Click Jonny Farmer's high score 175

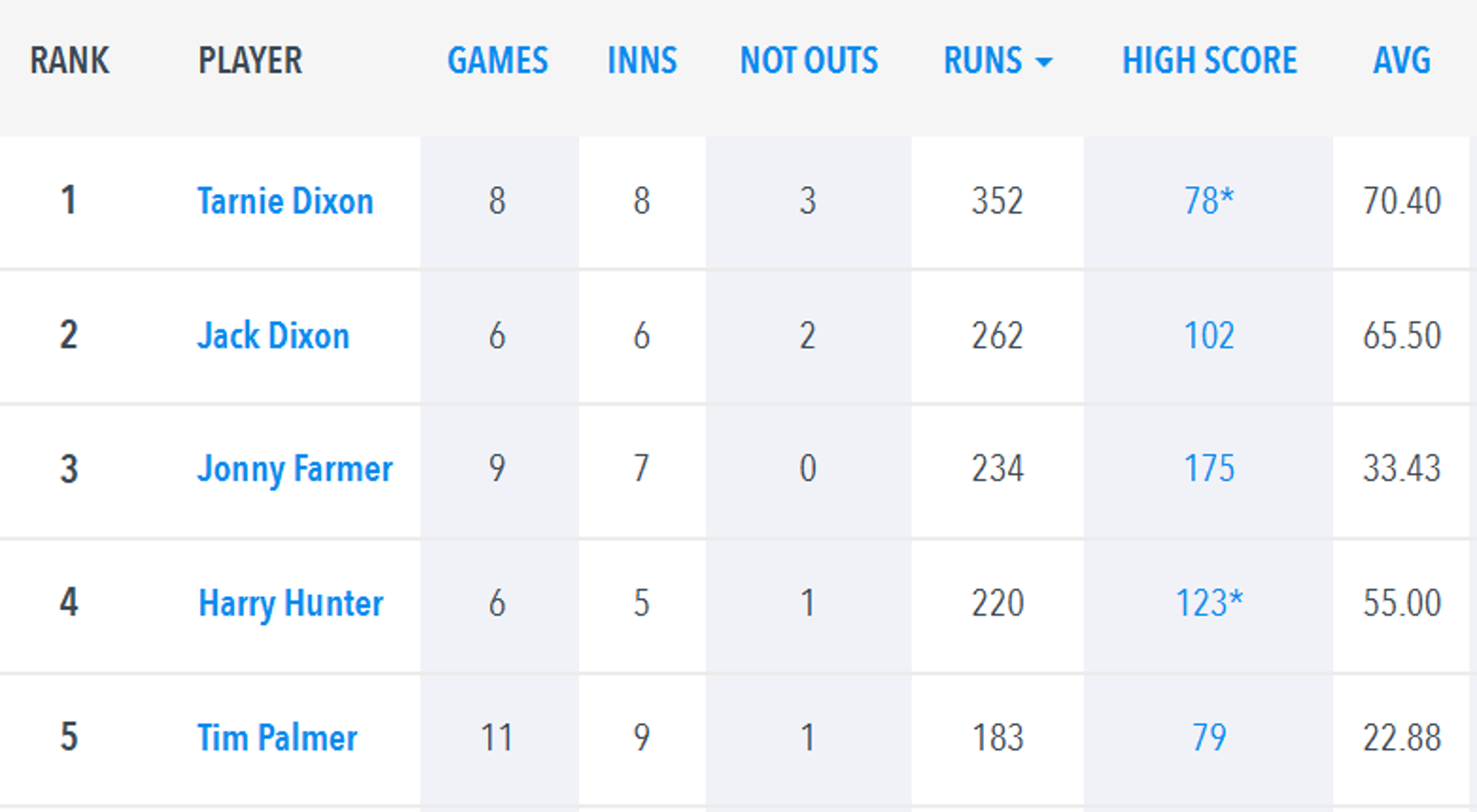1209,469
